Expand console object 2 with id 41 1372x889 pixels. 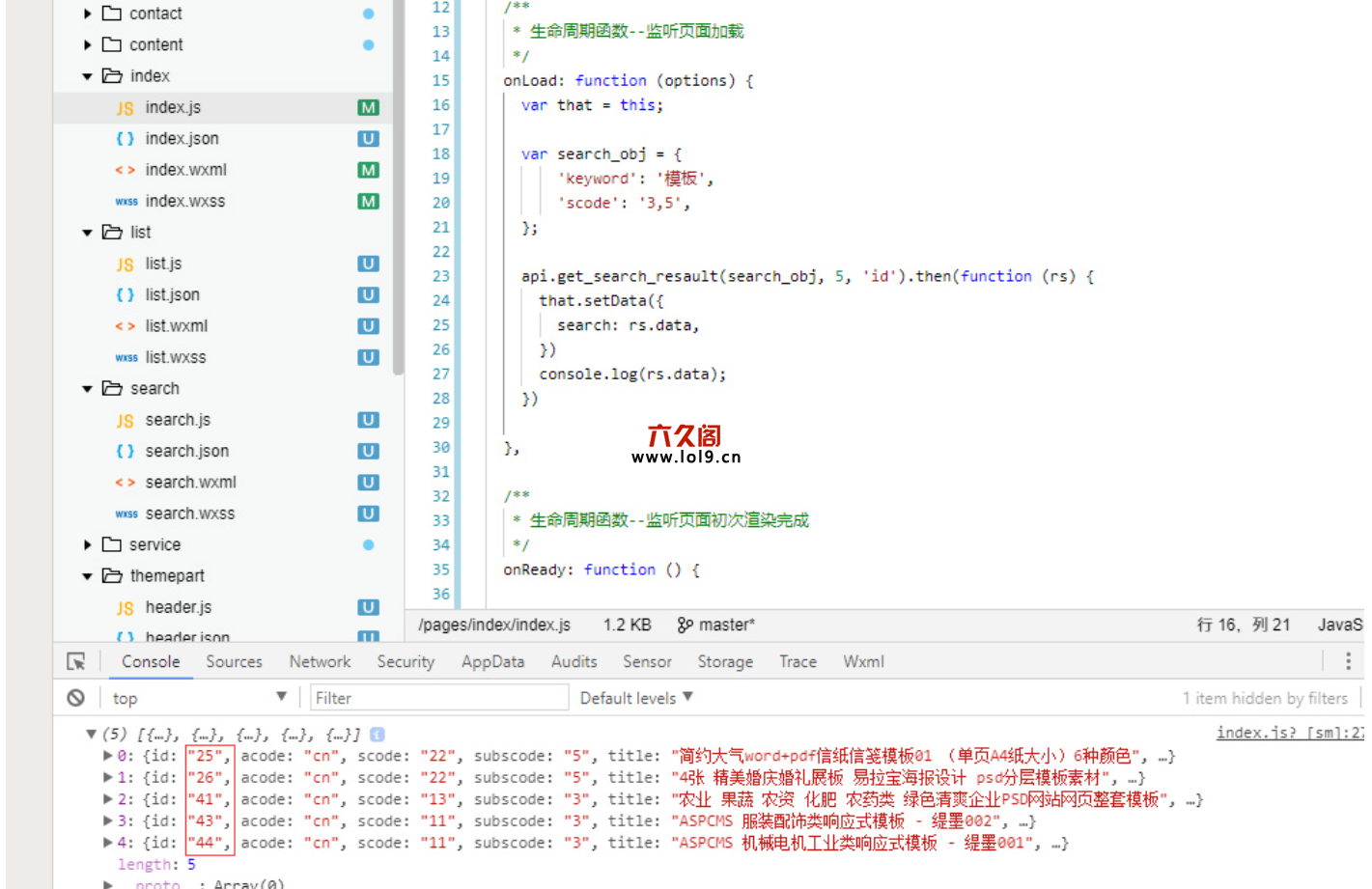pos(108,799)
